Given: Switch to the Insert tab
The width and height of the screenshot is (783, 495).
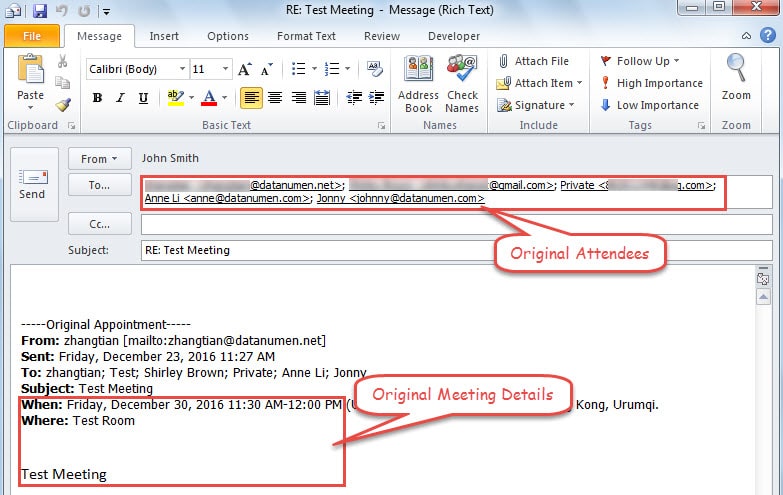Looking at the screenshot, I should point(164,36).
